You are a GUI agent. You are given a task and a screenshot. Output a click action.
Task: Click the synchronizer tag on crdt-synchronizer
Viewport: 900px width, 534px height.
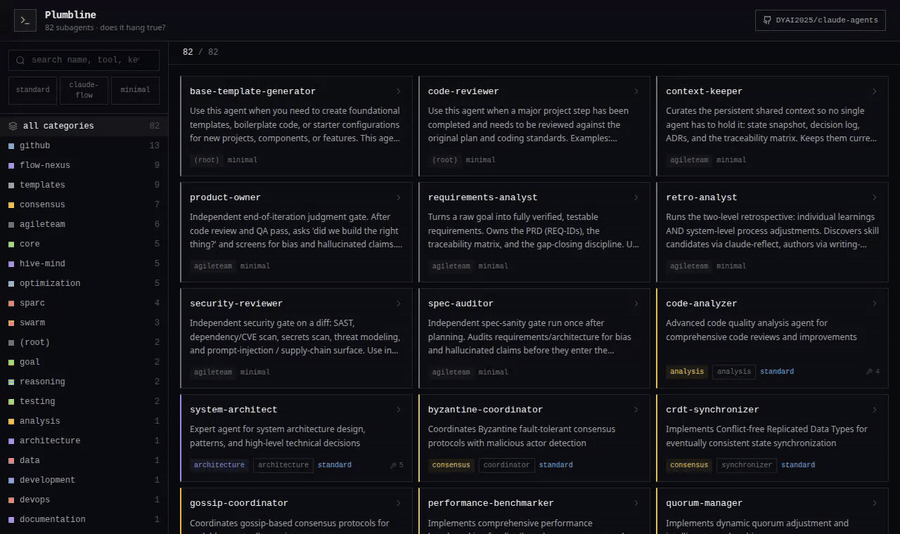pos(746,465)
